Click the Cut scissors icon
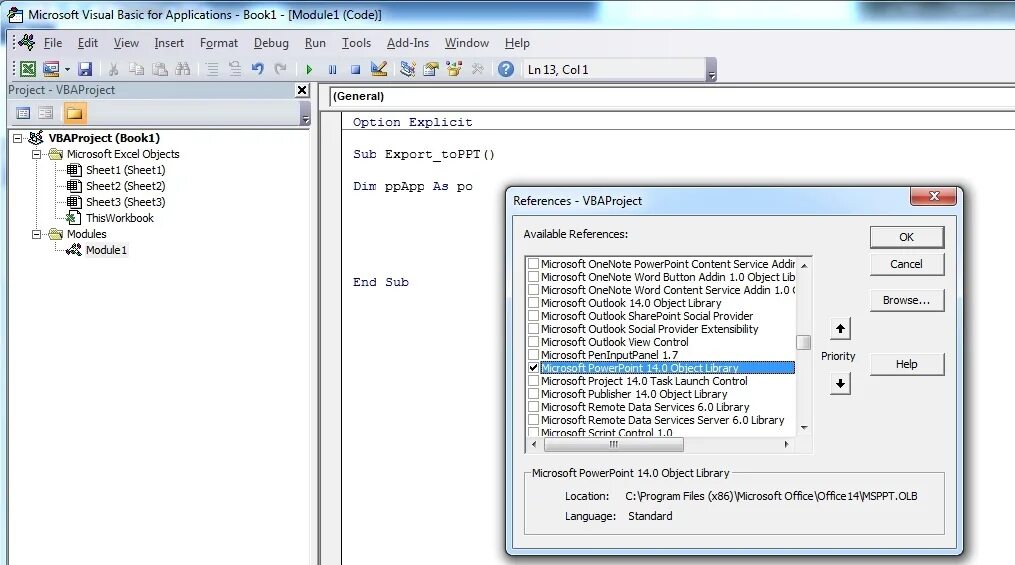 [x=113, y=69]
